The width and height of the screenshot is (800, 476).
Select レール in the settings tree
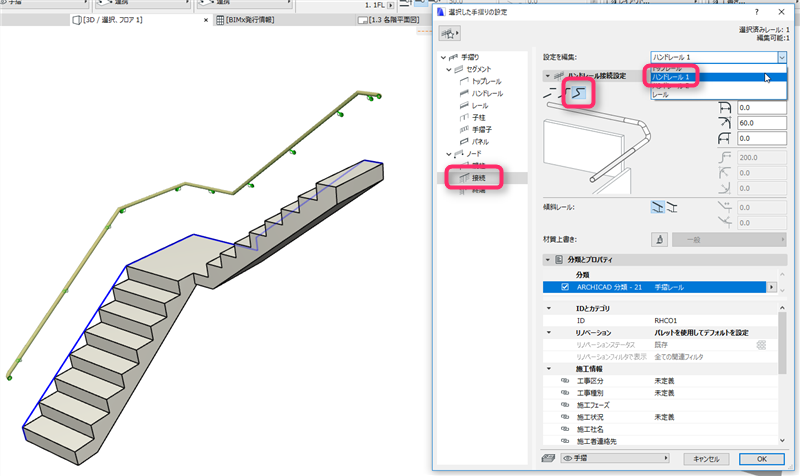coord(480,106)
